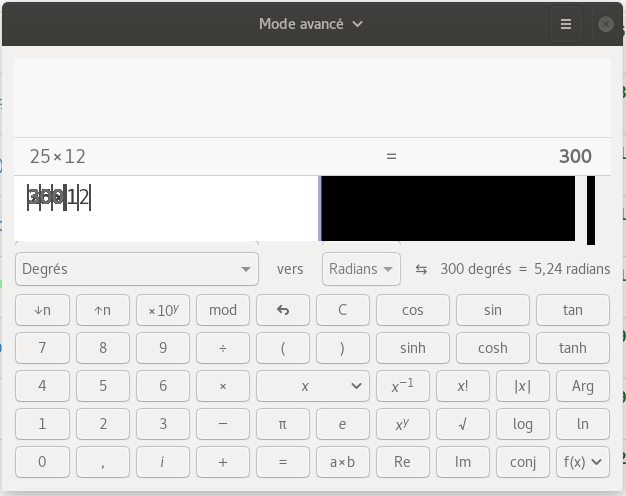Click the Re real part button

[x=403, y=462]
